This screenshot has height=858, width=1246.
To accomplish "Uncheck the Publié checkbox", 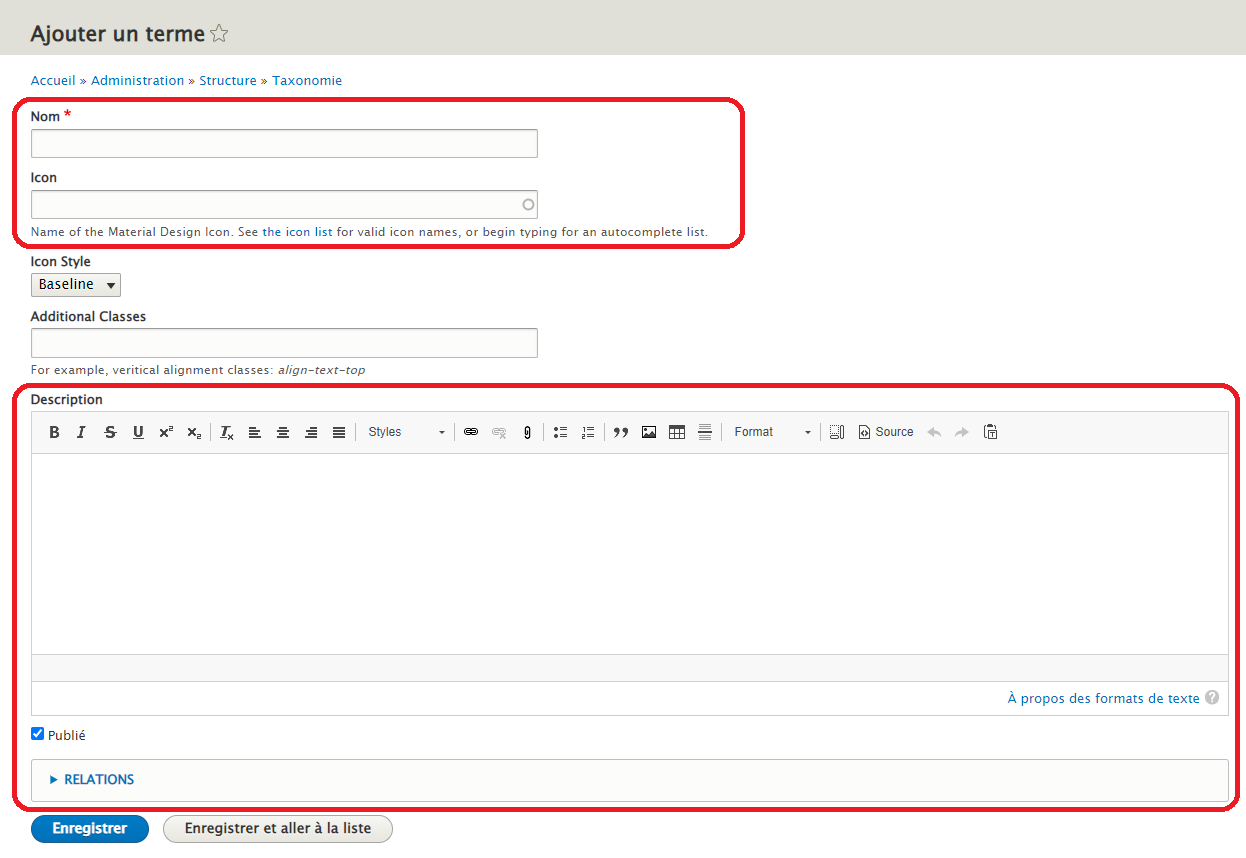I will coord(38,734).
